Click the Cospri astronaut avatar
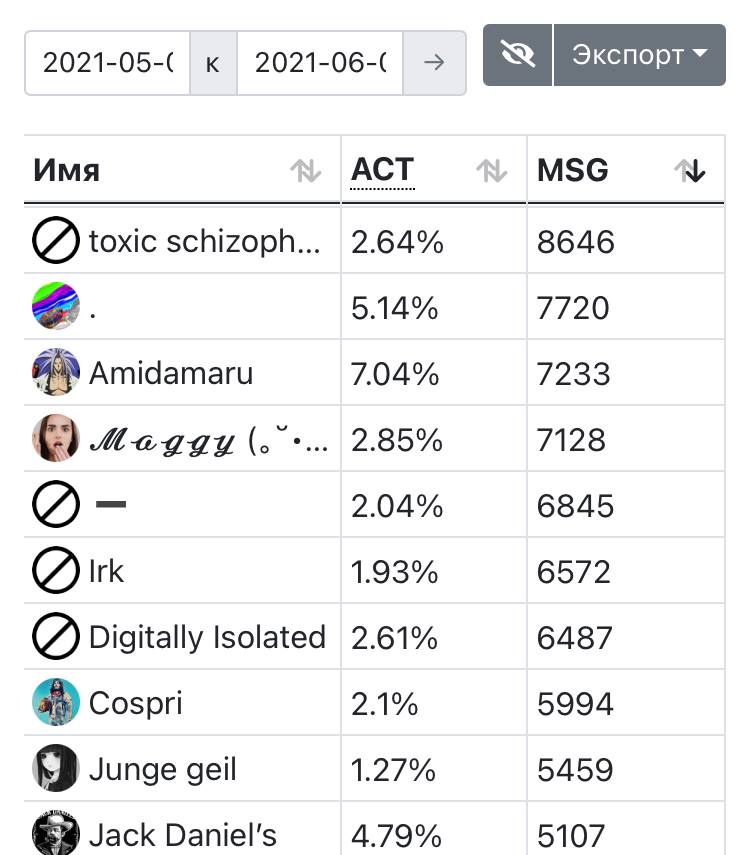Screen dimensions: 750x855 56,702
